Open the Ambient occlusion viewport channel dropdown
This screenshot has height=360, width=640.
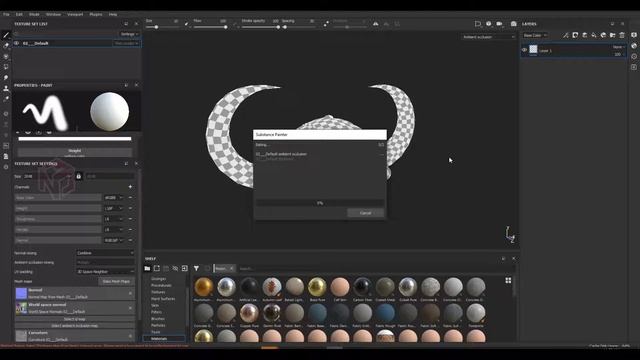[489, 37]
